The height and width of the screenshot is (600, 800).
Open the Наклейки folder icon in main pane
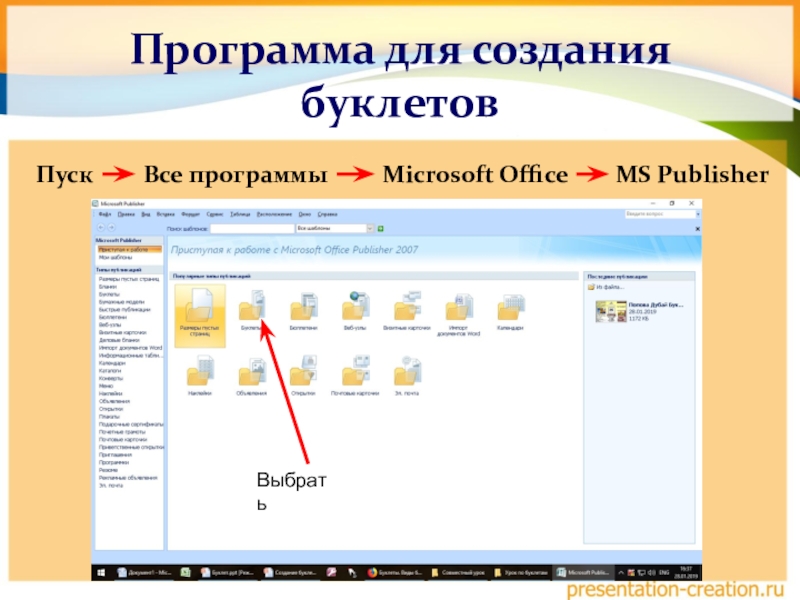200,371
